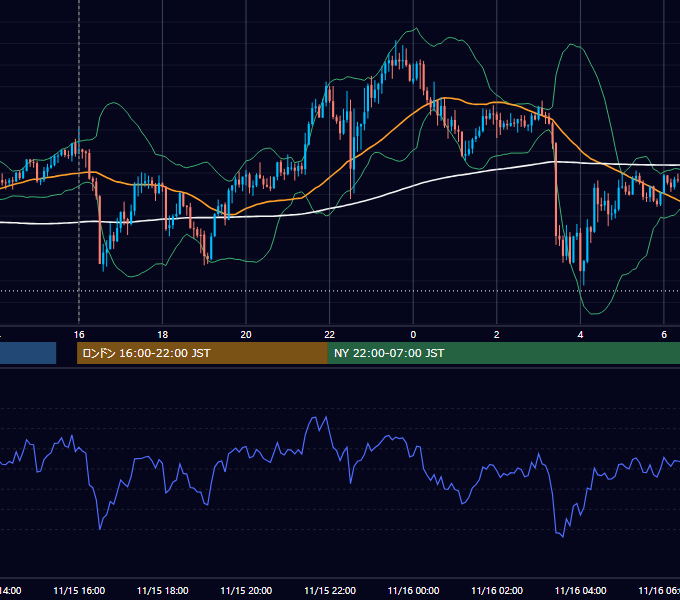Click the 11/16 04:00 date label
The height and width of the screenshot is (600, 680).
point(581,591)
